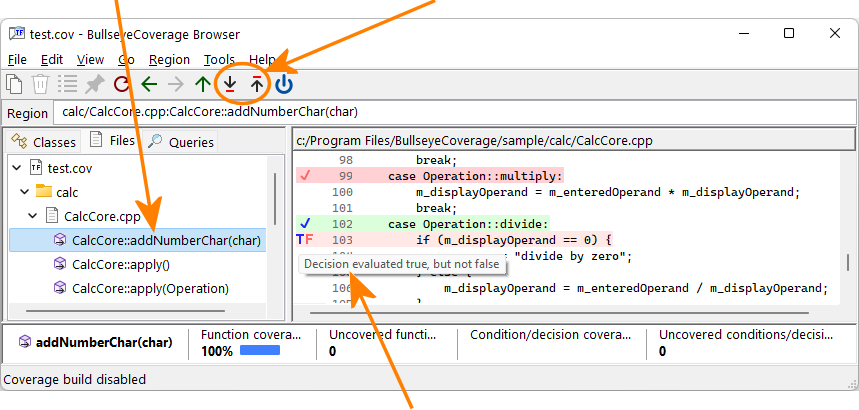This screenshot has height=410, width=859.
Task: Click the Region path input field
Action: pos(455,113)
